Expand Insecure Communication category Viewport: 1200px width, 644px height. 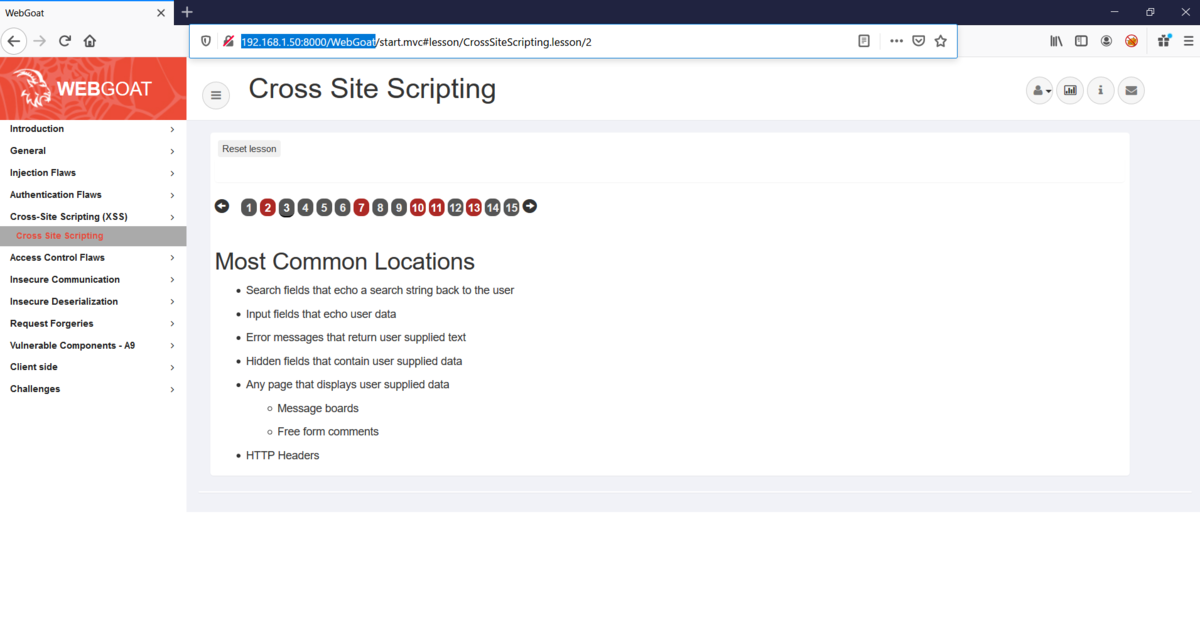pos(93,280)
